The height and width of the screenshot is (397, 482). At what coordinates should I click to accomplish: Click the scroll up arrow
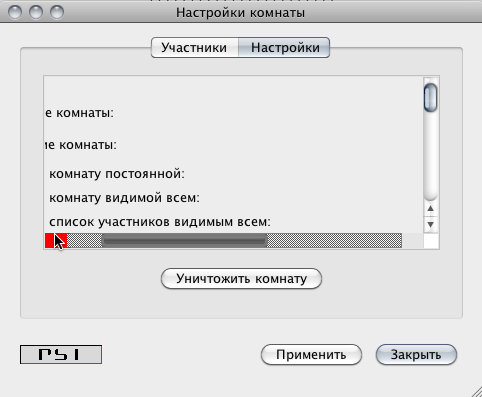(430, 209)
